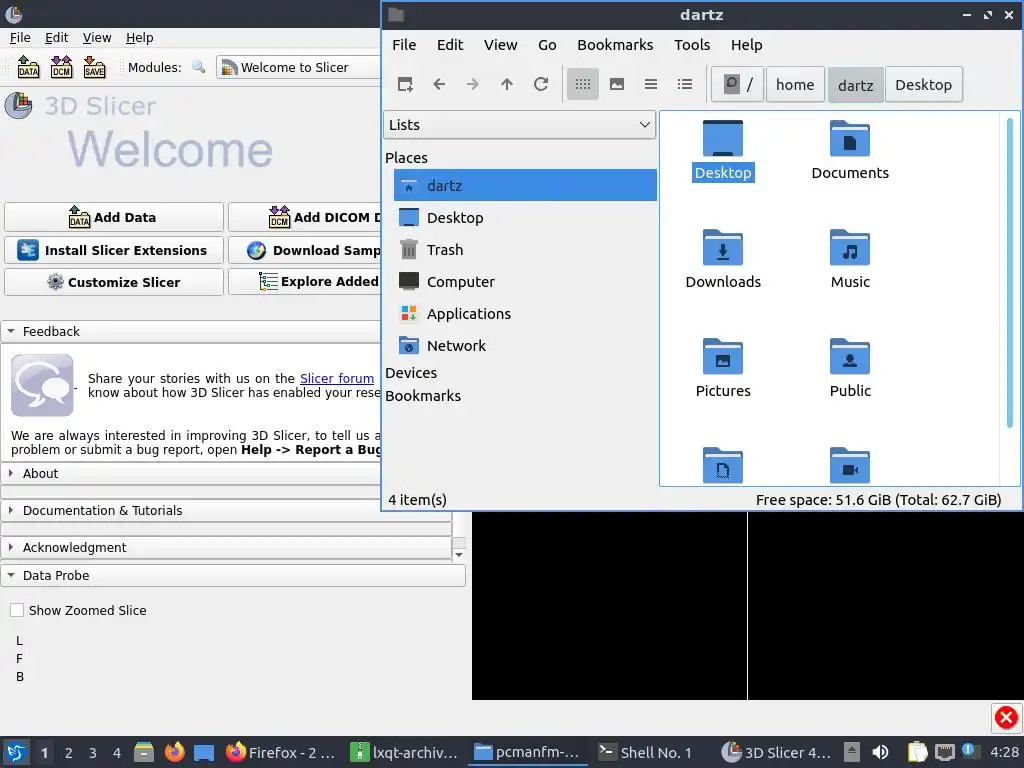The height and width of the screenshot is (768, 1024).
Task: Open Slicer's File menu
Action: [x=20, y=37]
